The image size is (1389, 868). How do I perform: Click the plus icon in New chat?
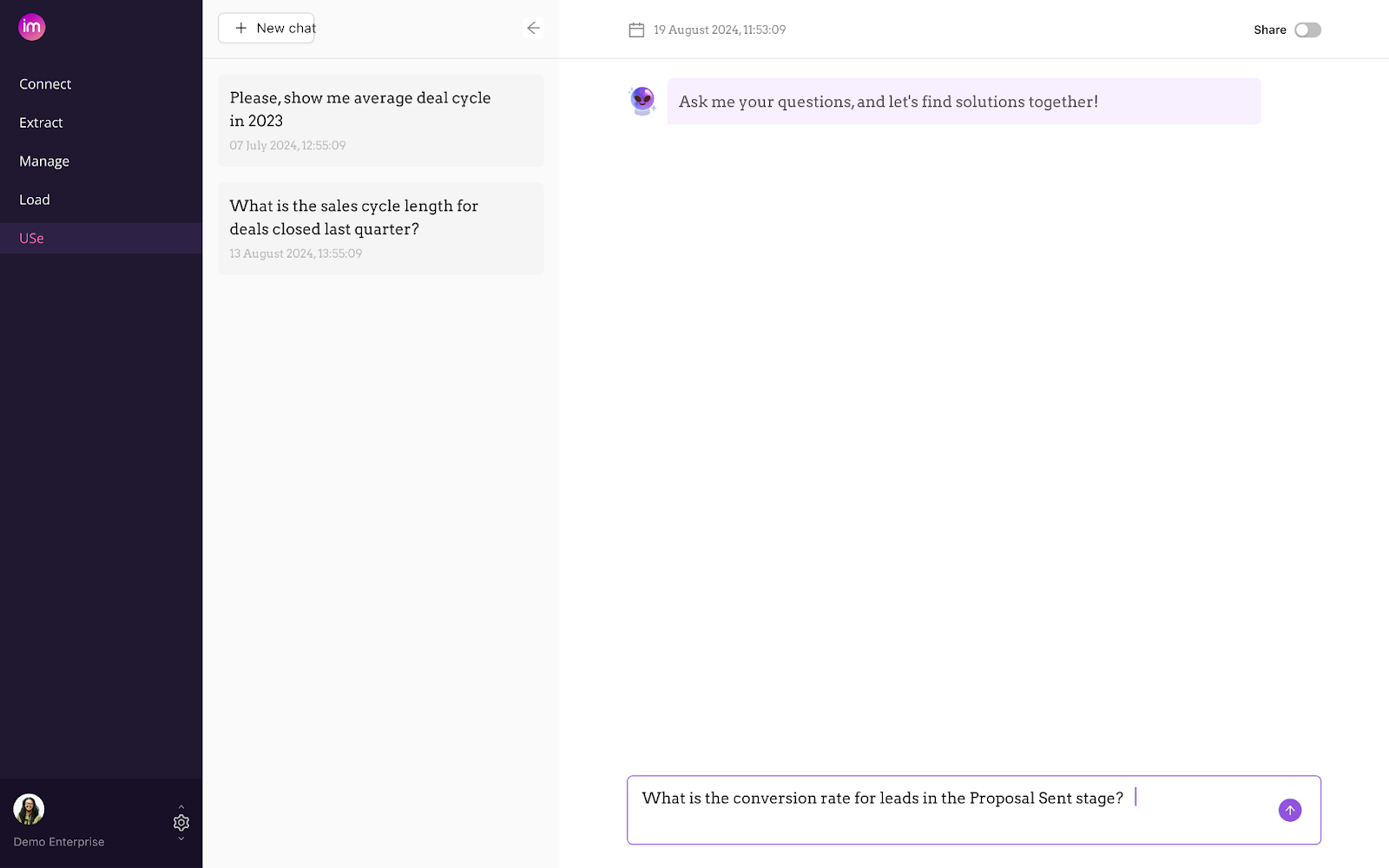pos(241,28)
